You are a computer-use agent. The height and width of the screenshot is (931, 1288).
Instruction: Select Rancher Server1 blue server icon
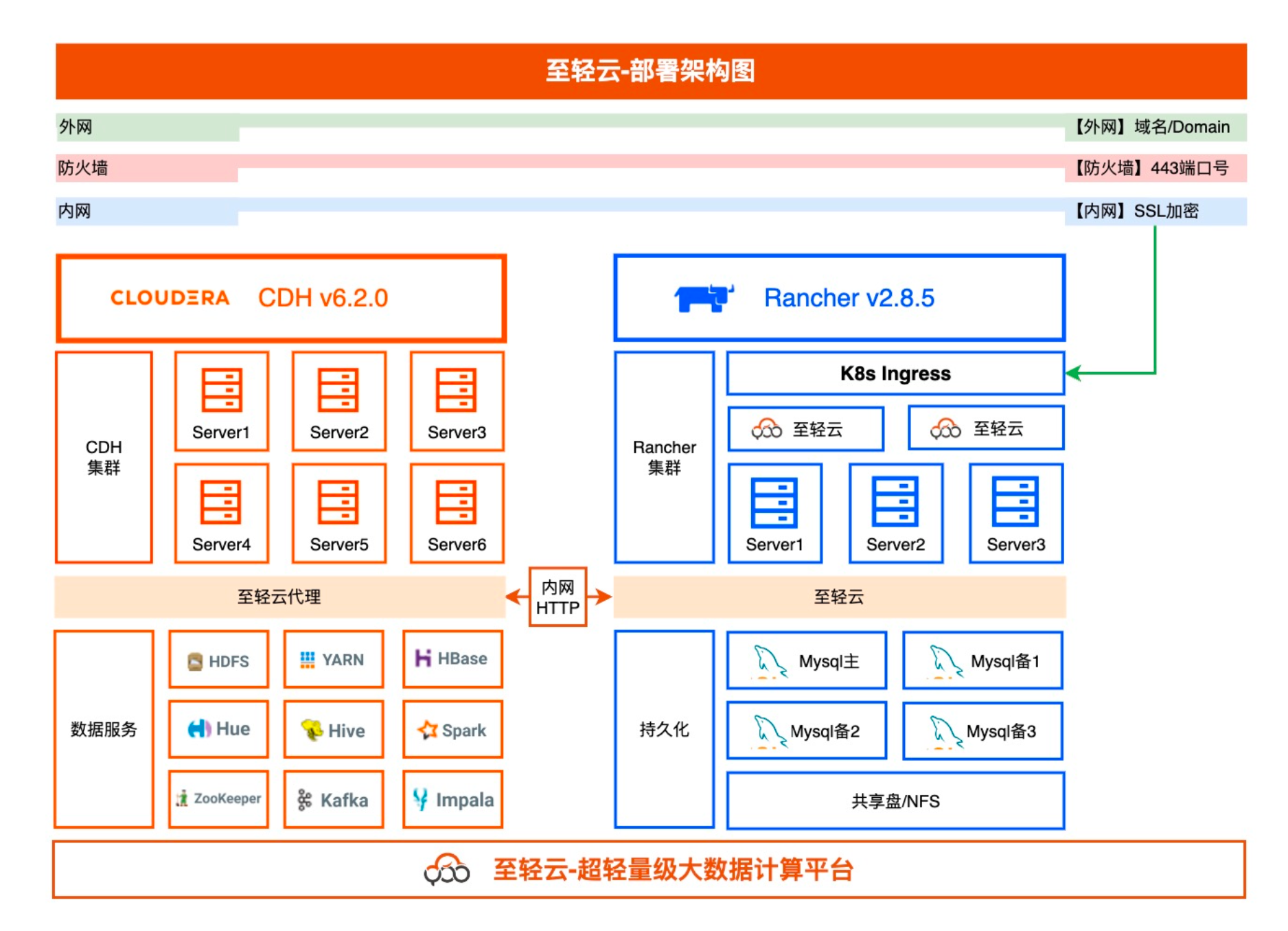point(774,503)
